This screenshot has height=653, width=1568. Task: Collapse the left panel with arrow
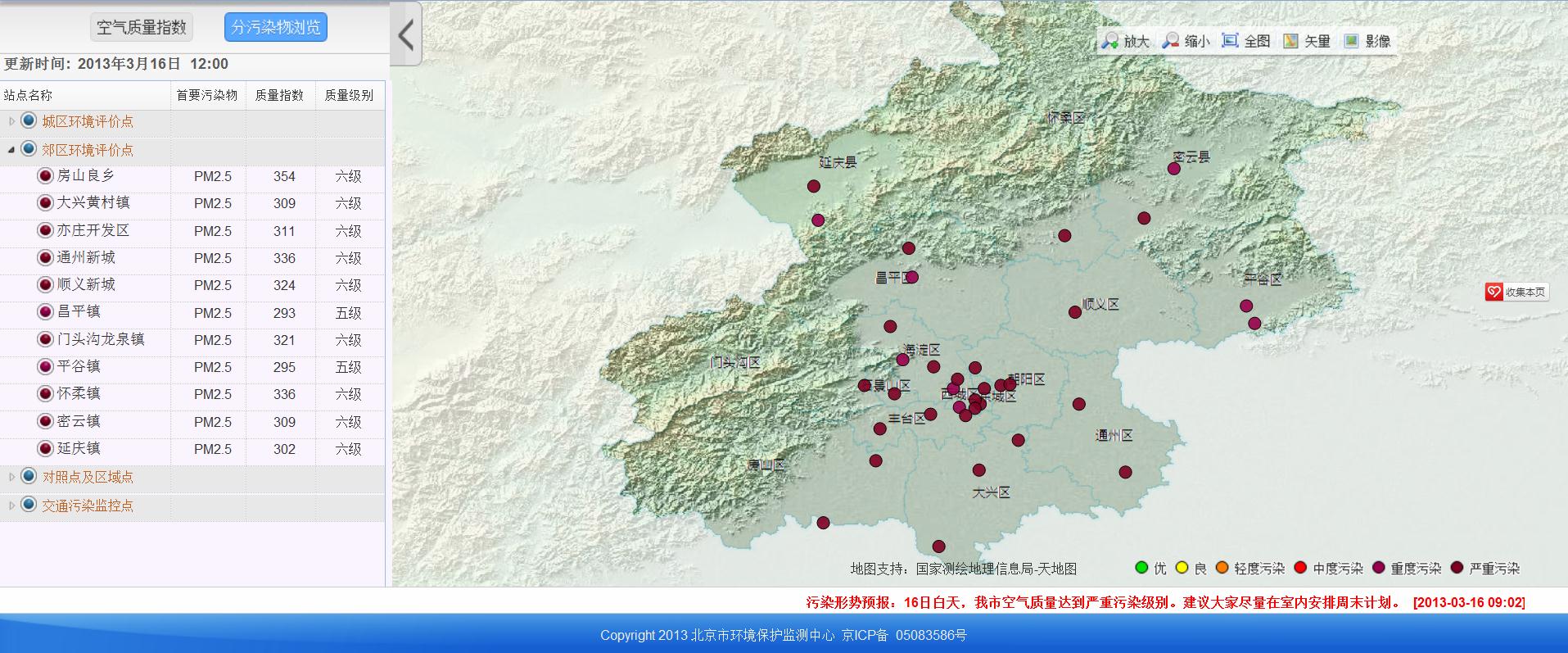[x=406, y=34]
